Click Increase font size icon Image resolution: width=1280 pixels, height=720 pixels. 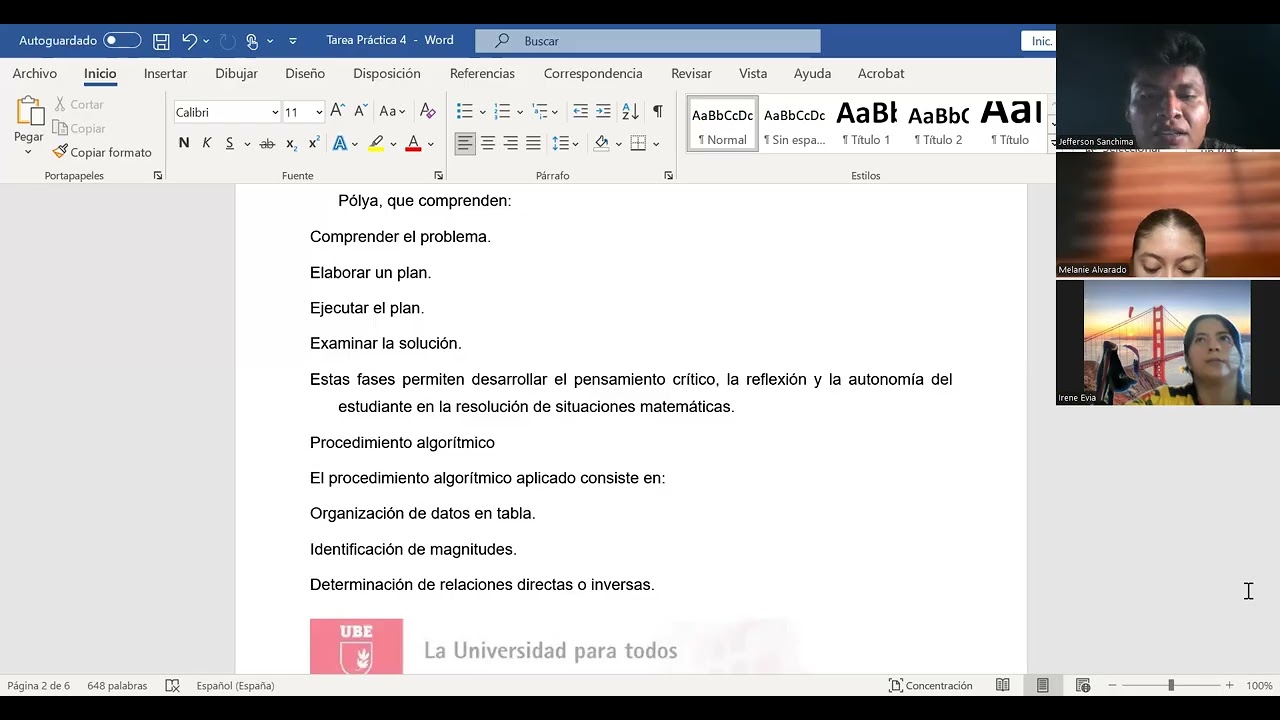(x=337, y=111)
